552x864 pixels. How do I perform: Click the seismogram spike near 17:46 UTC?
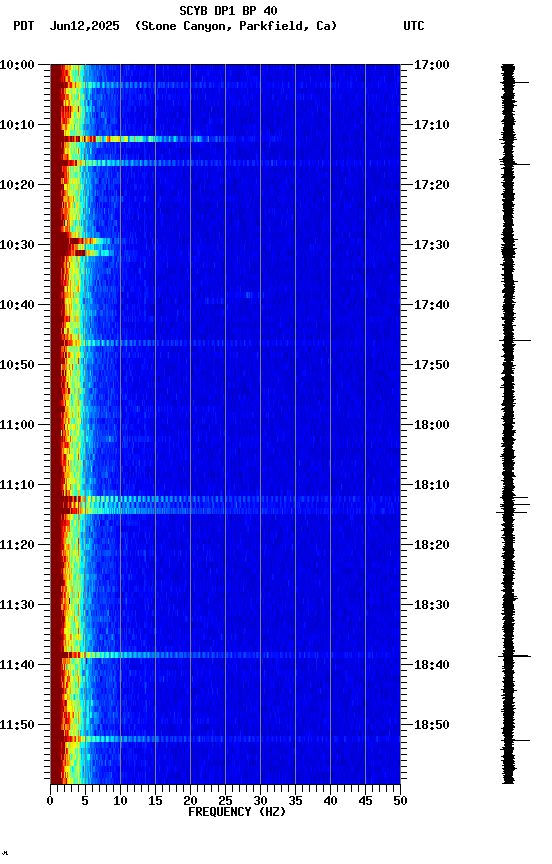(x=515, y=341)
